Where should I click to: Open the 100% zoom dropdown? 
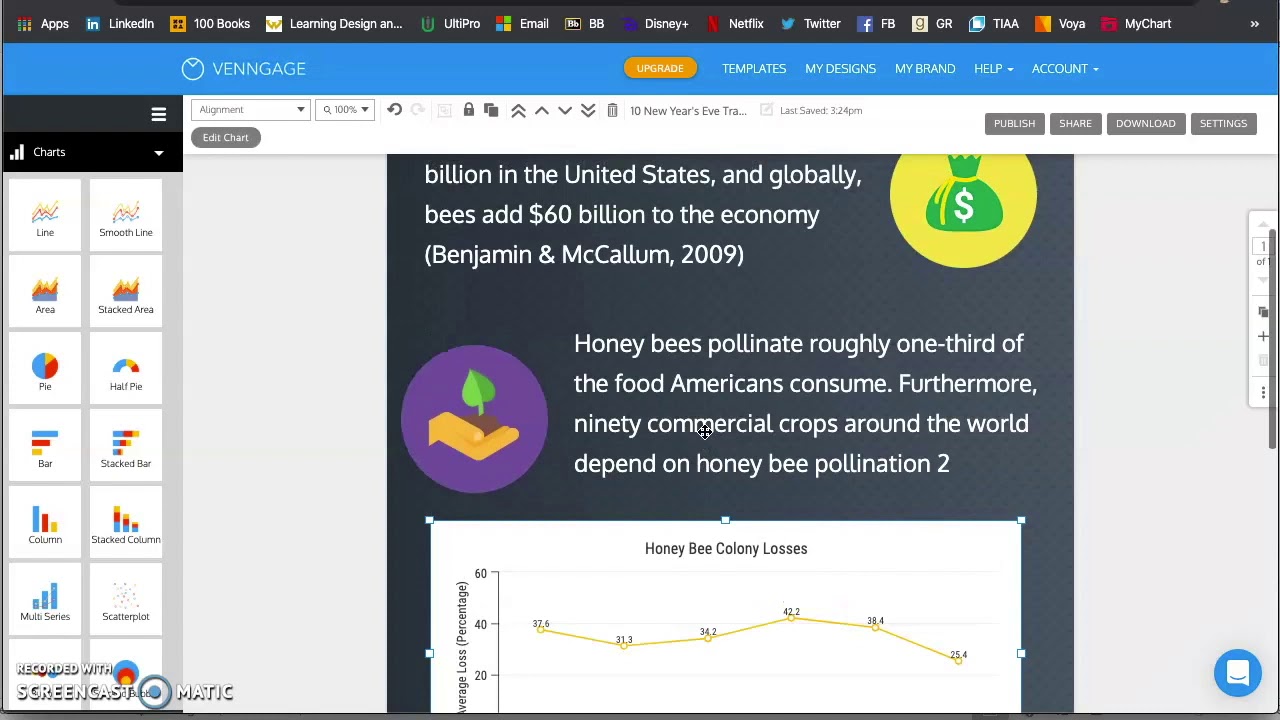(345, 110)
